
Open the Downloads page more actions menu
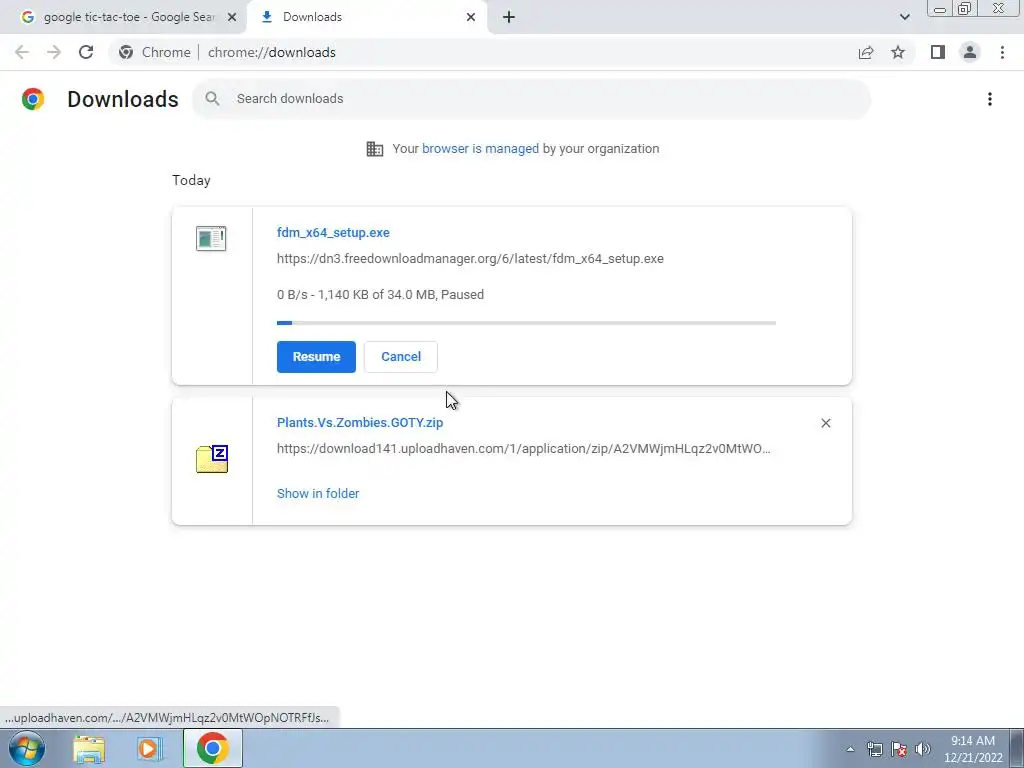(x=990, y=99)
